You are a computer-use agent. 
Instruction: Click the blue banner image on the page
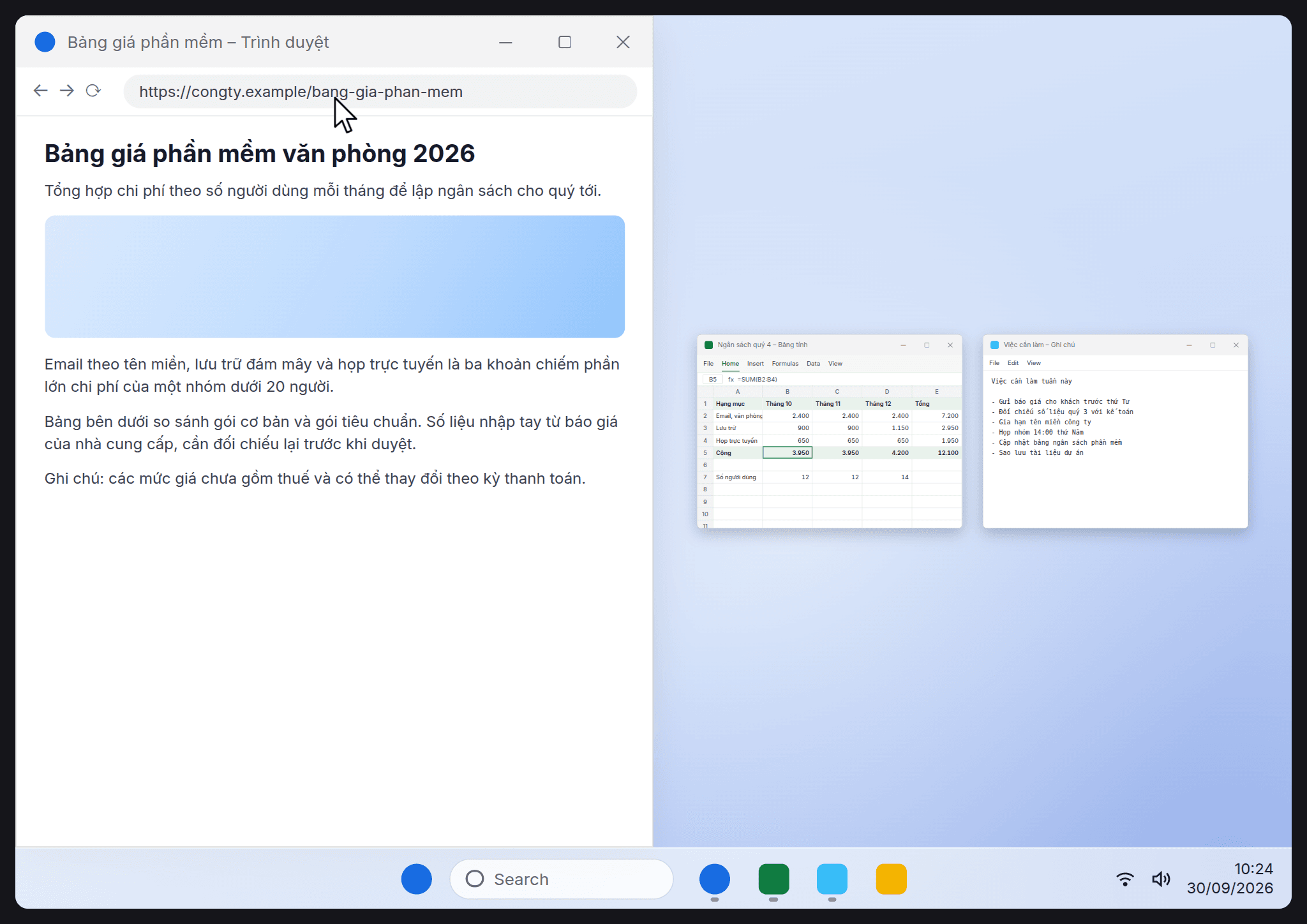(334, 276)
